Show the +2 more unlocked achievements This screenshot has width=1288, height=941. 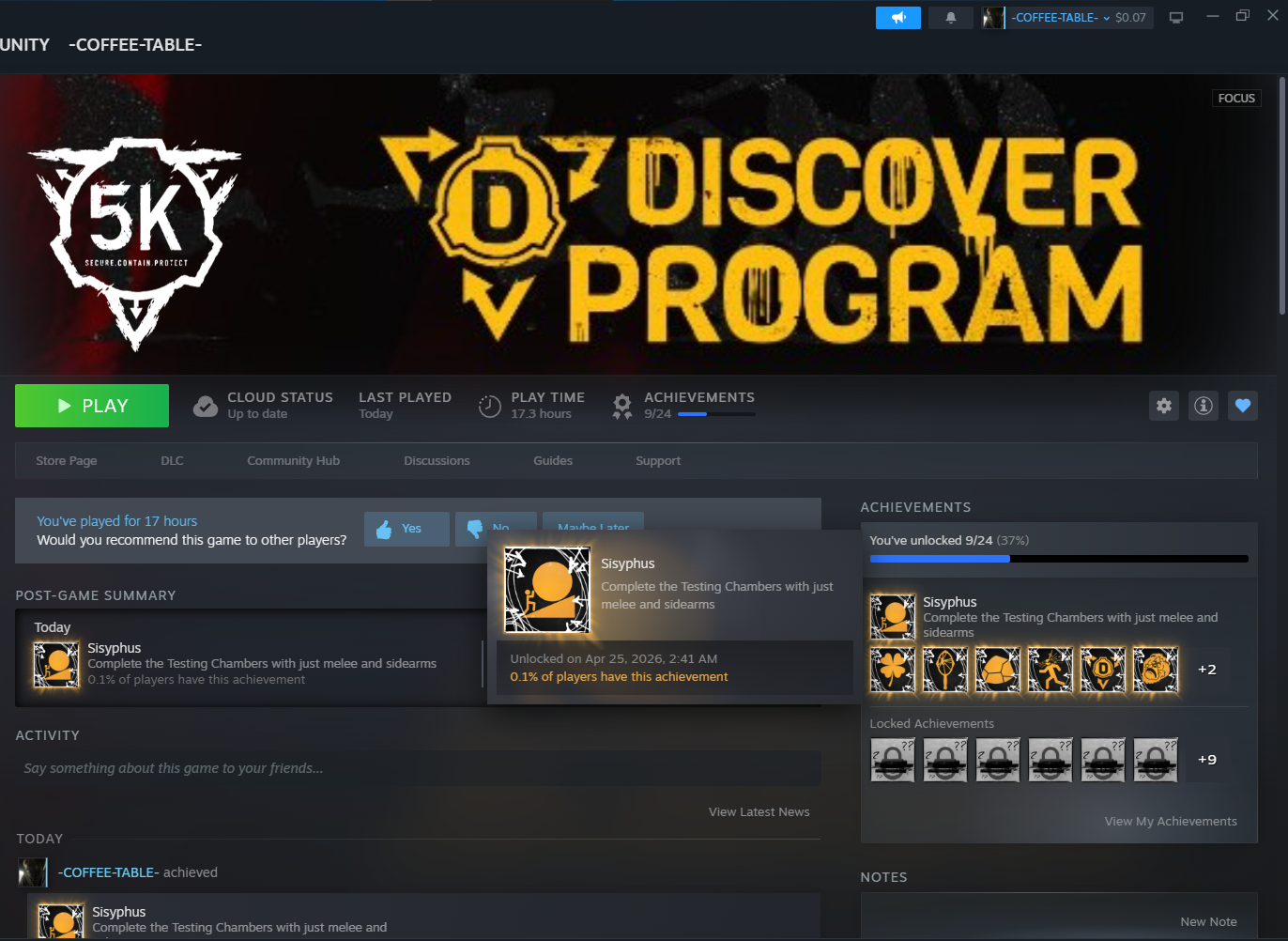(1207, 670)
